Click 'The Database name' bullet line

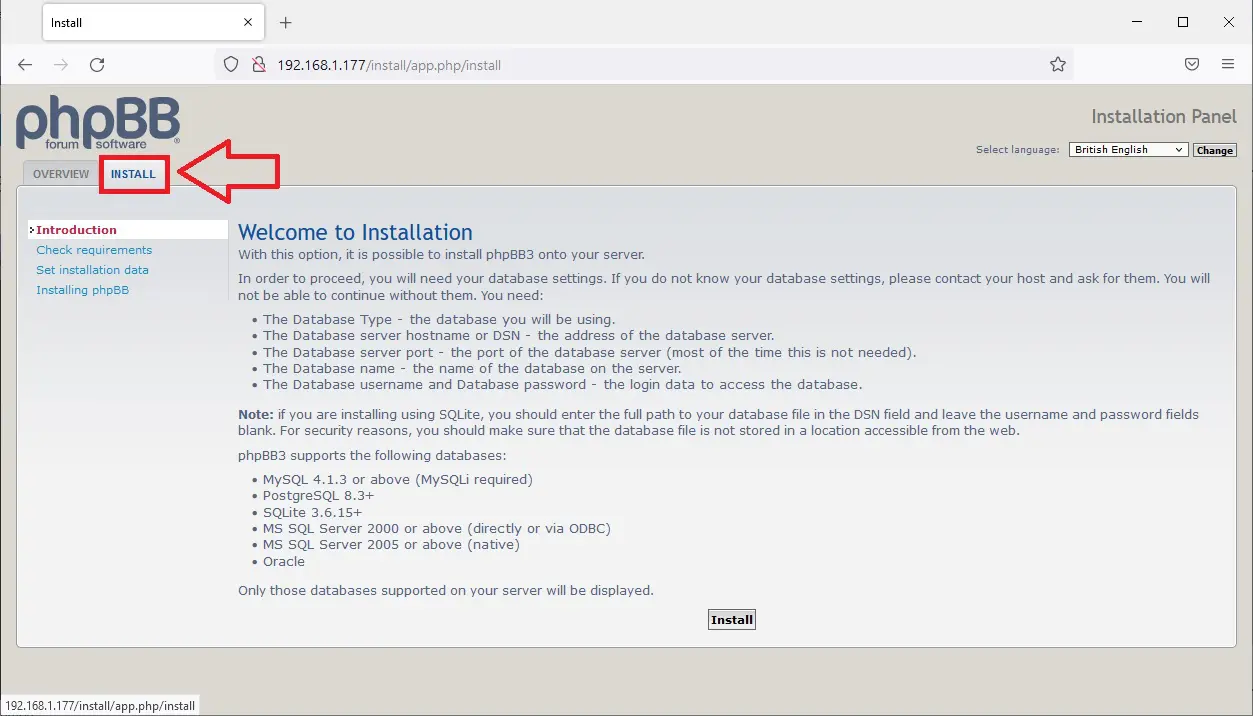[x=472, y=368]
